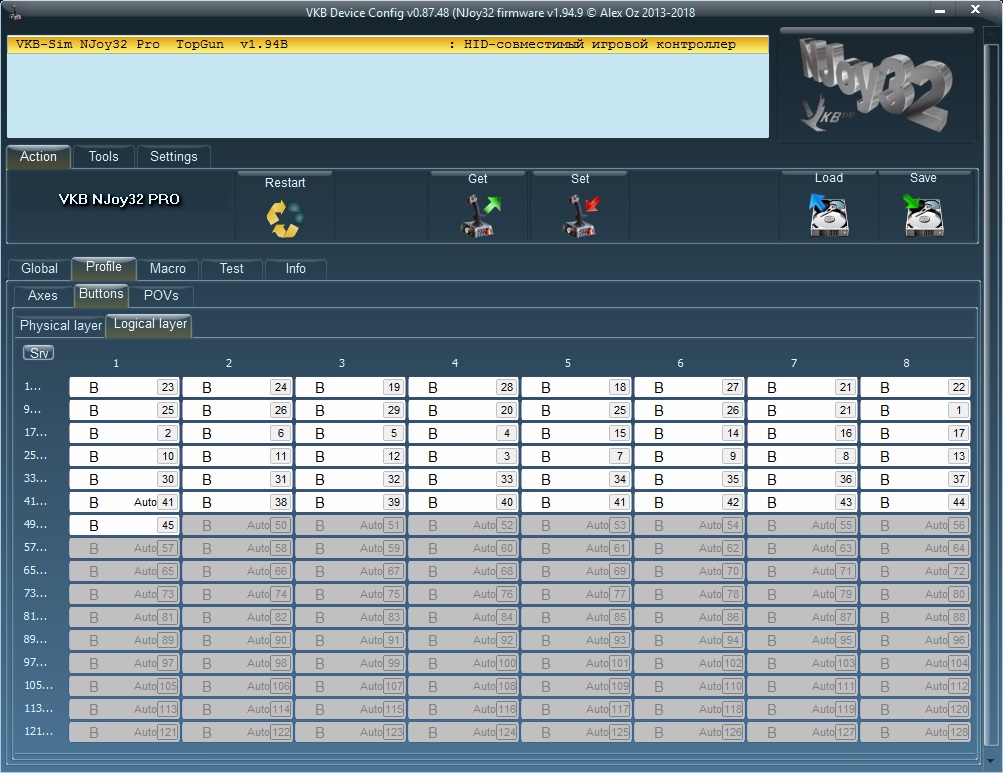Click the cell numbered 38 in row 41
Image resolution: width=1003 pixels, height=773 pixels.
(x=237, y=502)
